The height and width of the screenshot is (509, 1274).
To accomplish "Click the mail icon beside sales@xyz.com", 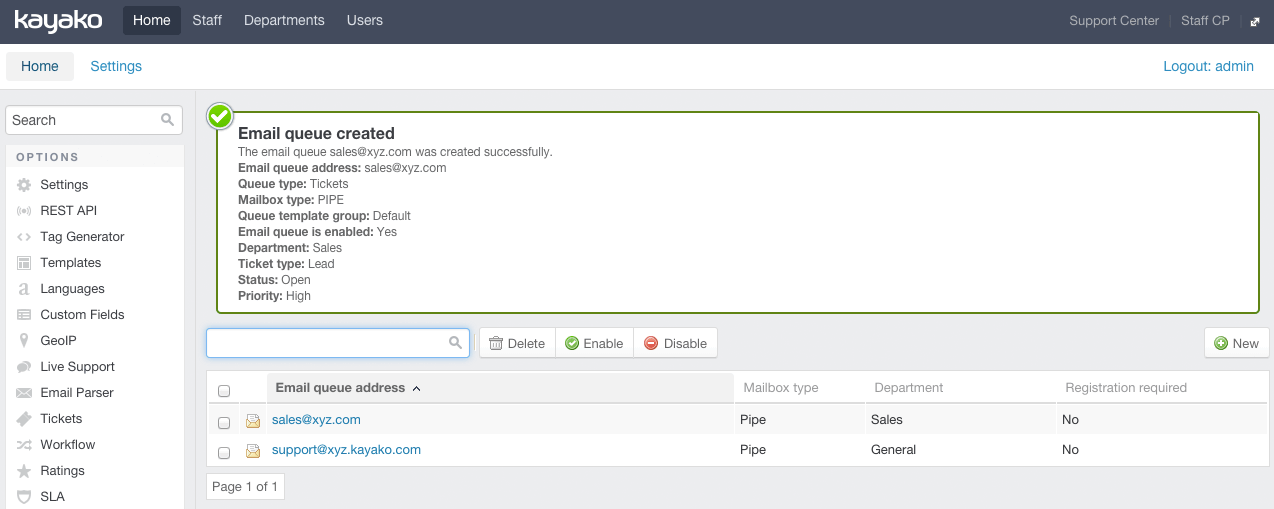I will pyautogui.click(x=253, y=421).
